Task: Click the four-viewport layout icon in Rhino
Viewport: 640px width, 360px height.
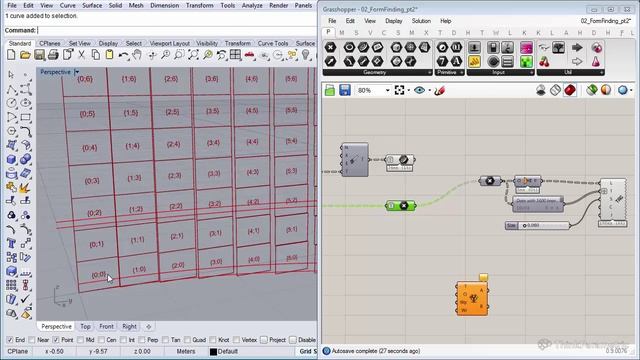Action: pyautogui.click(x=236, y=55)
